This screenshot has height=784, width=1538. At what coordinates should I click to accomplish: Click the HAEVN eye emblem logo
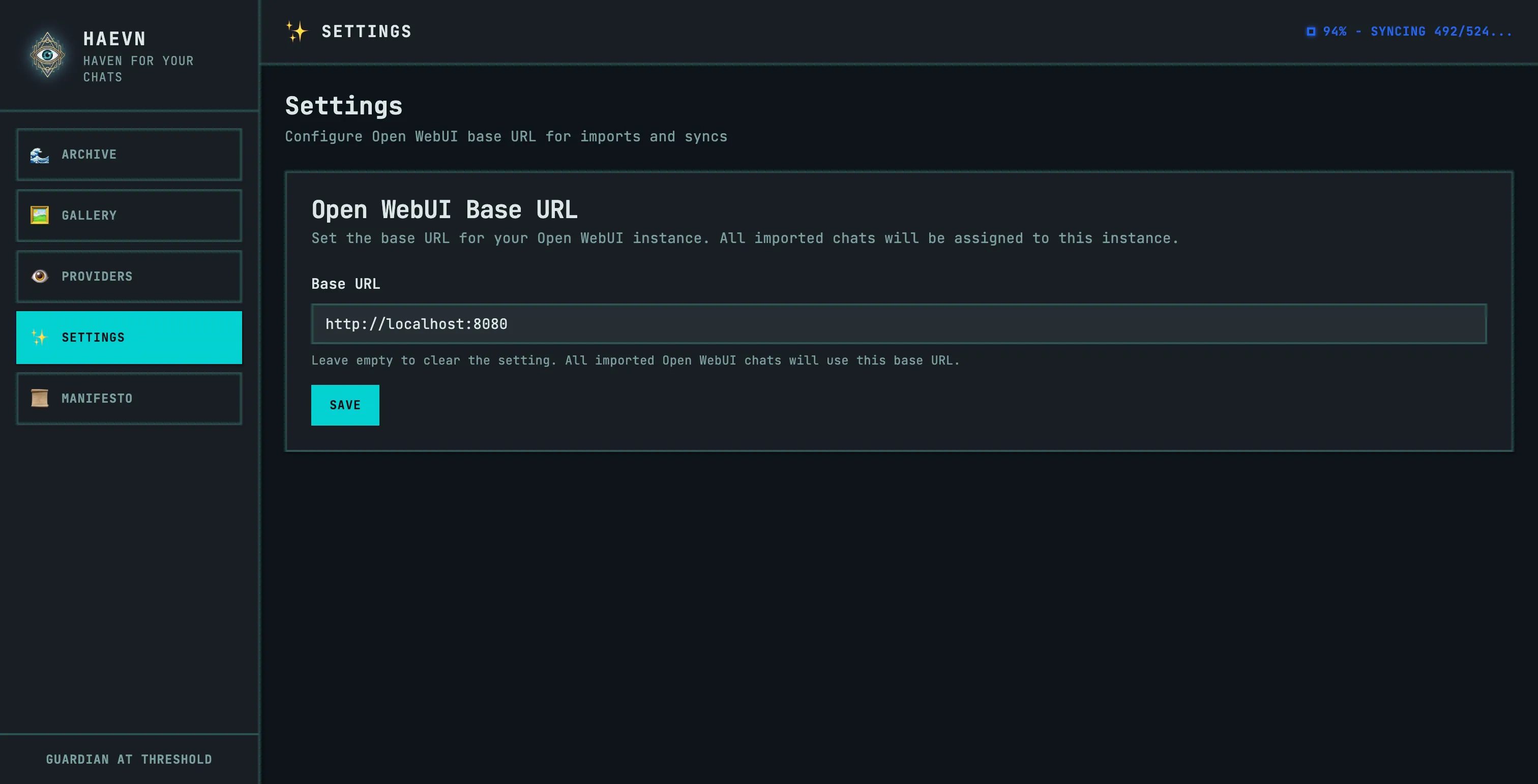tap(47, 54)
